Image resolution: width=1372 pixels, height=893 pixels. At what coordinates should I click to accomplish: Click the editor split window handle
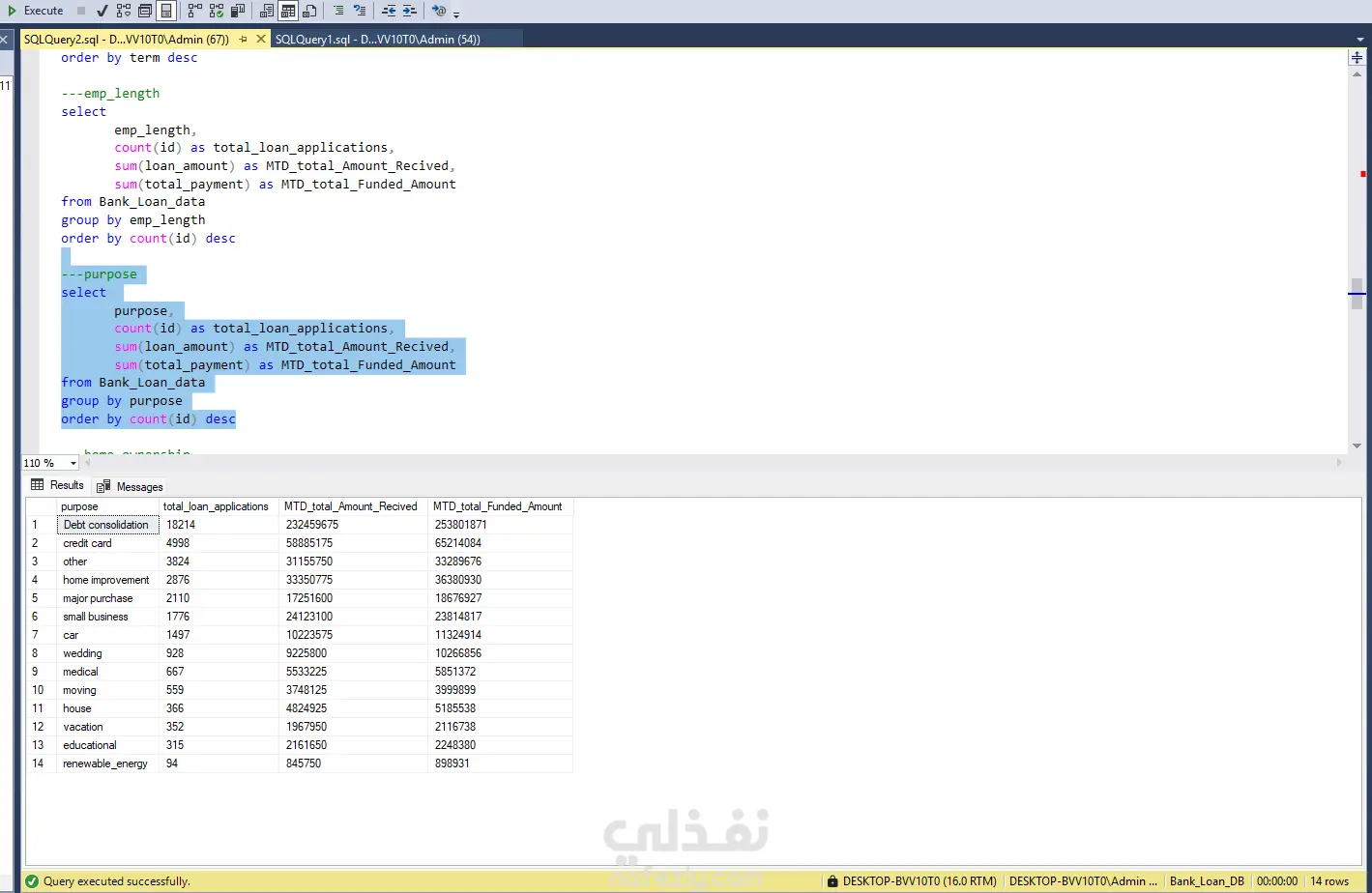click(1357, 57)
